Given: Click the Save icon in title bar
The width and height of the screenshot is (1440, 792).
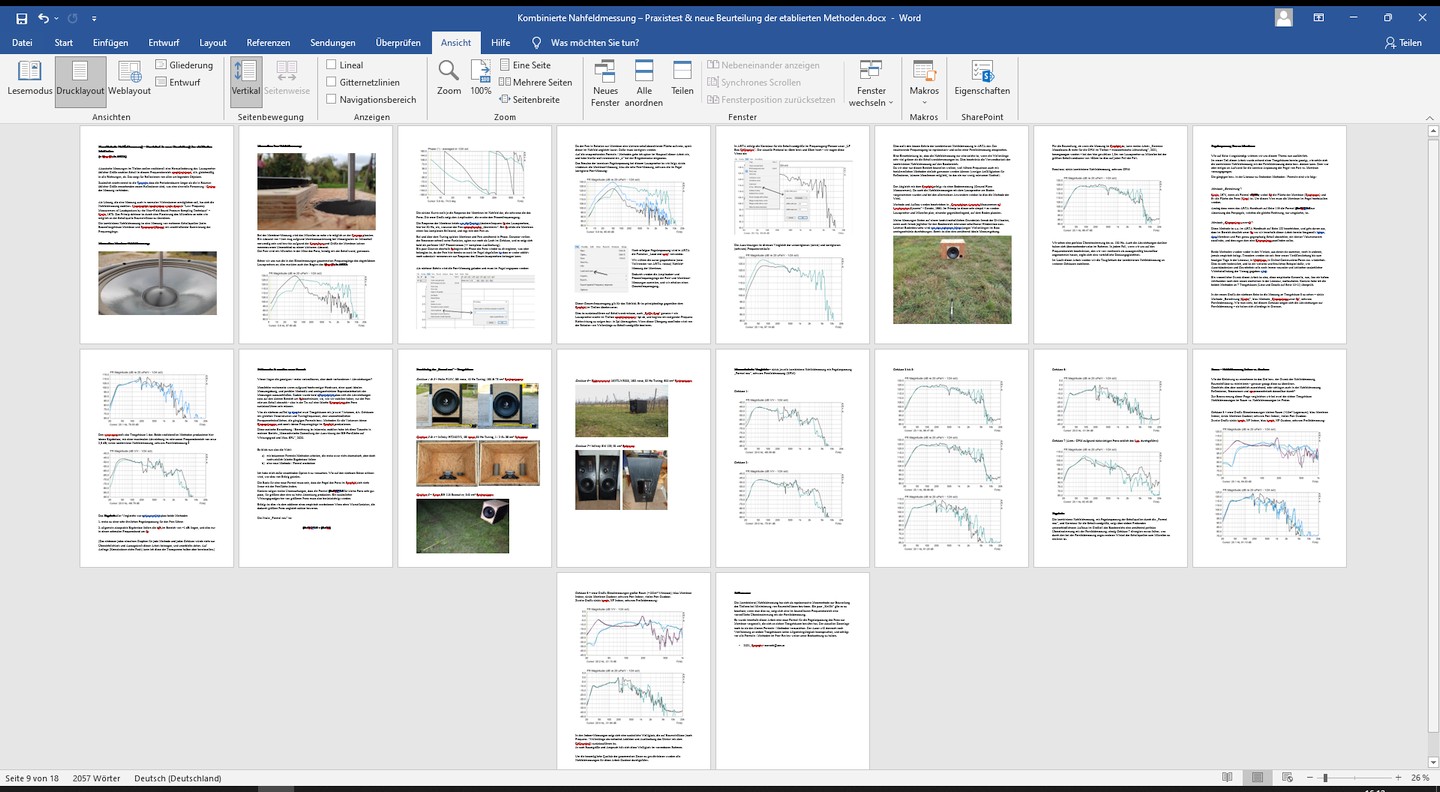Looking at the screenshot, I should (21, 18).
